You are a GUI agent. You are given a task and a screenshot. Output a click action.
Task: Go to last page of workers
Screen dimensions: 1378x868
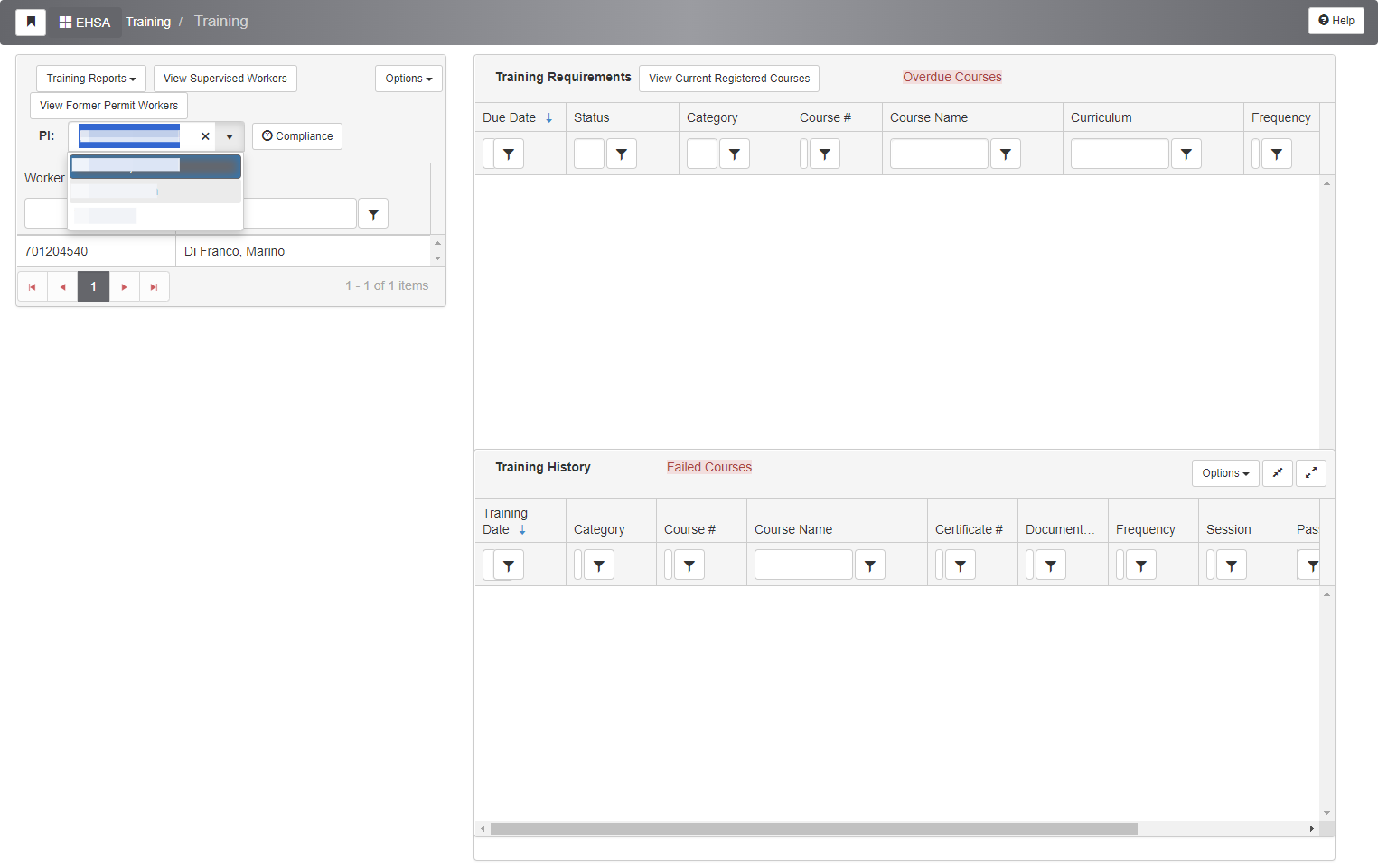(x=155, y=286)
